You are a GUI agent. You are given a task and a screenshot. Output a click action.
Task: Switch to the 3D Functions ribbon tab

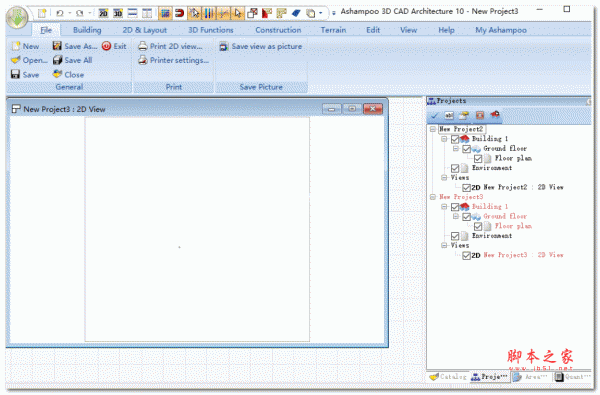click(211, 30)
